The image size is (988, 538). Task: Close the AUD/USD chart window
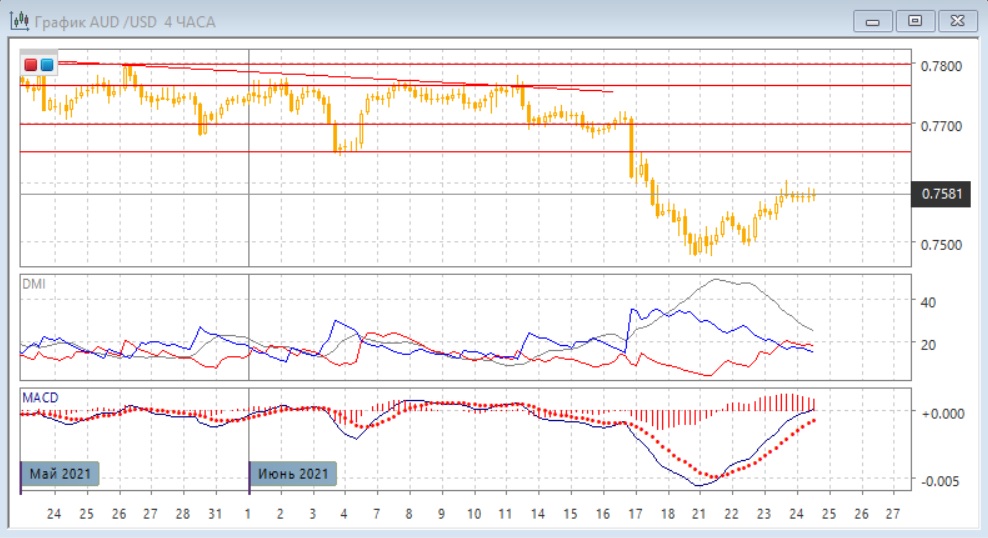point(956,21)
